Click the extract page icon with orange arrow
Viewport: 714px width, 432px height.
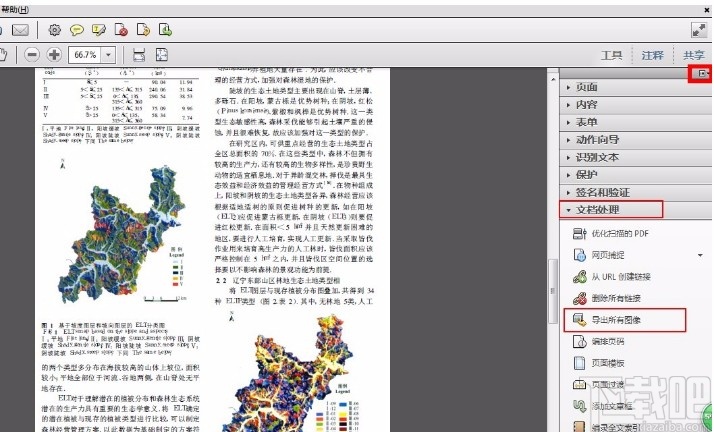pos(143,30)
